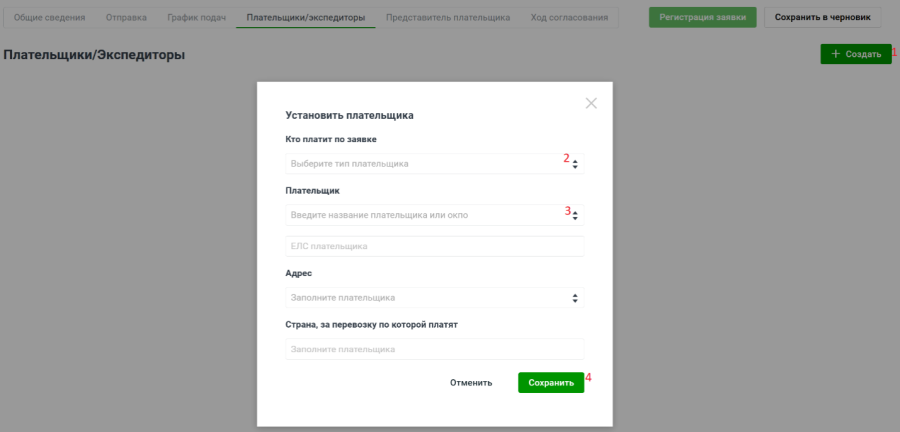Open the Плательщик name dropdown arrow
The width and height of the screenshot is (900, 432).
575,215
